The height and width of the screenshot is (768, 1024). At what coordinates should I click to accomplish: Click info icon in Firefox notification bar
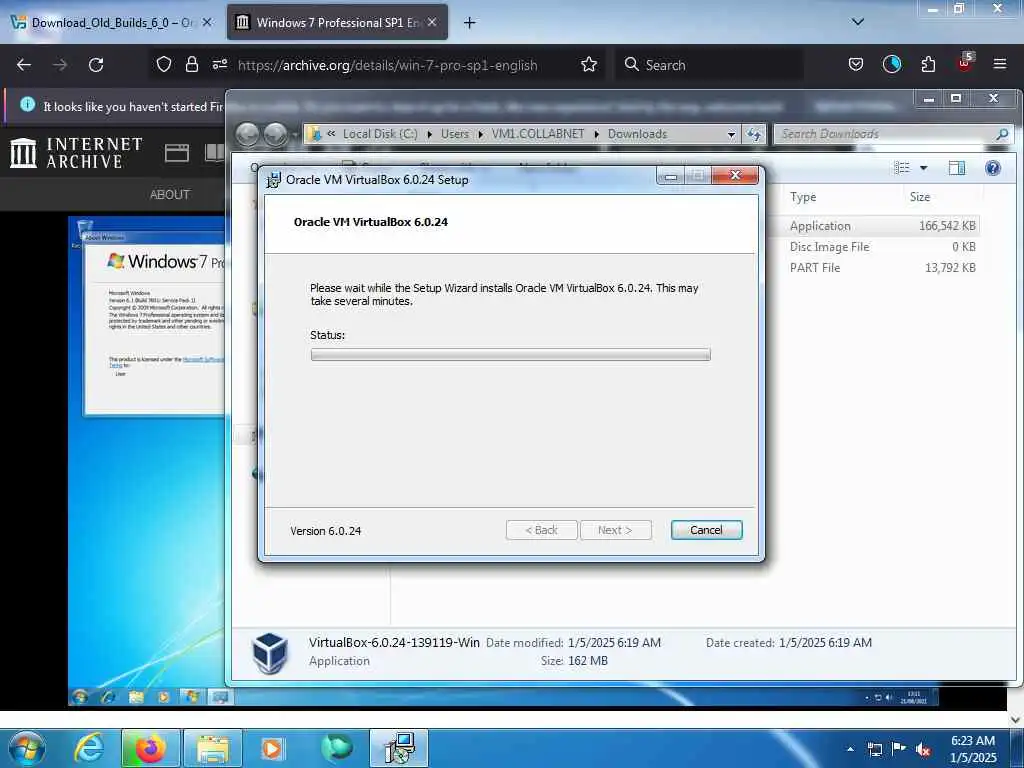click(27, 104)
